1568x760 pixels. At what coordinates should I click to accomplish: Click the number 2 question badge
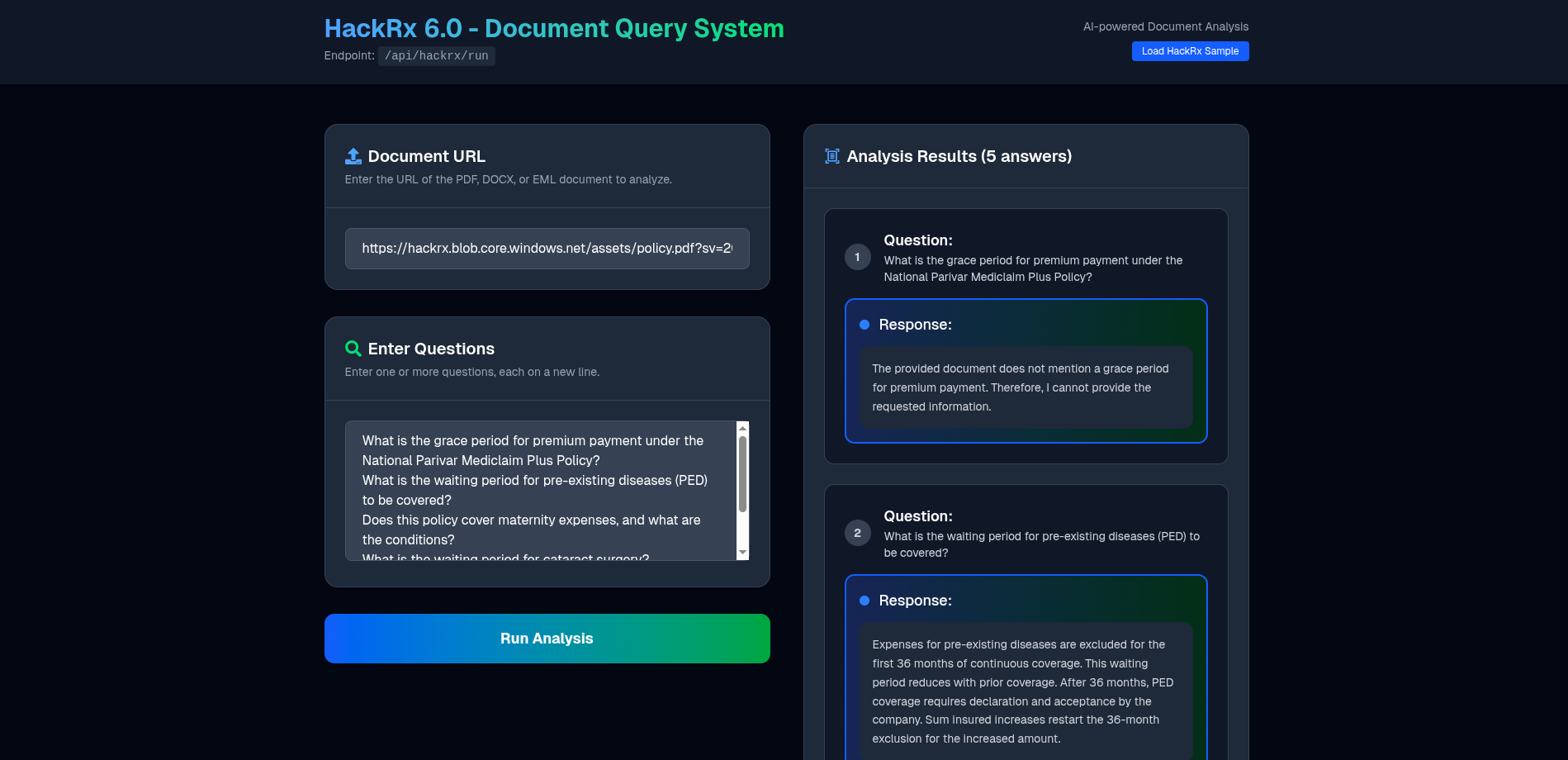tap(857, 533)
